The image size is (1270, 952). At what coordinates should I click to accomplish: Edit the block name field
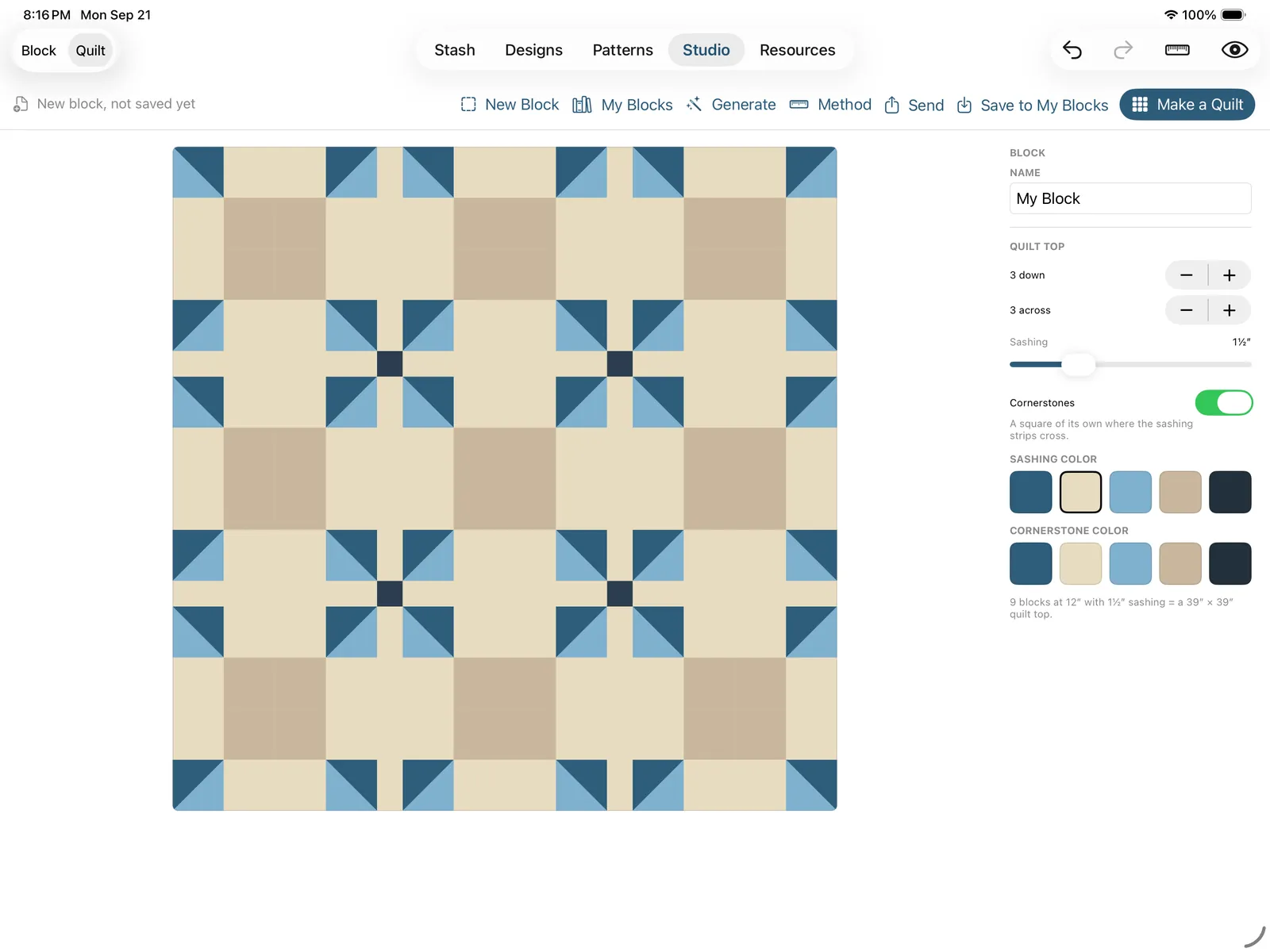point(1130,198)
